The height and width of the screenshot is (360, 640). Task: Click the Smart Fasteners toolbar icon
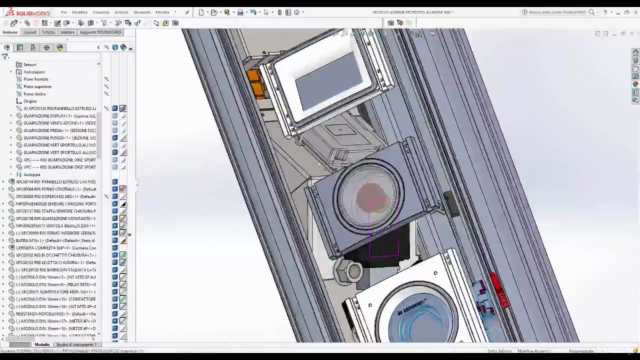58,23
